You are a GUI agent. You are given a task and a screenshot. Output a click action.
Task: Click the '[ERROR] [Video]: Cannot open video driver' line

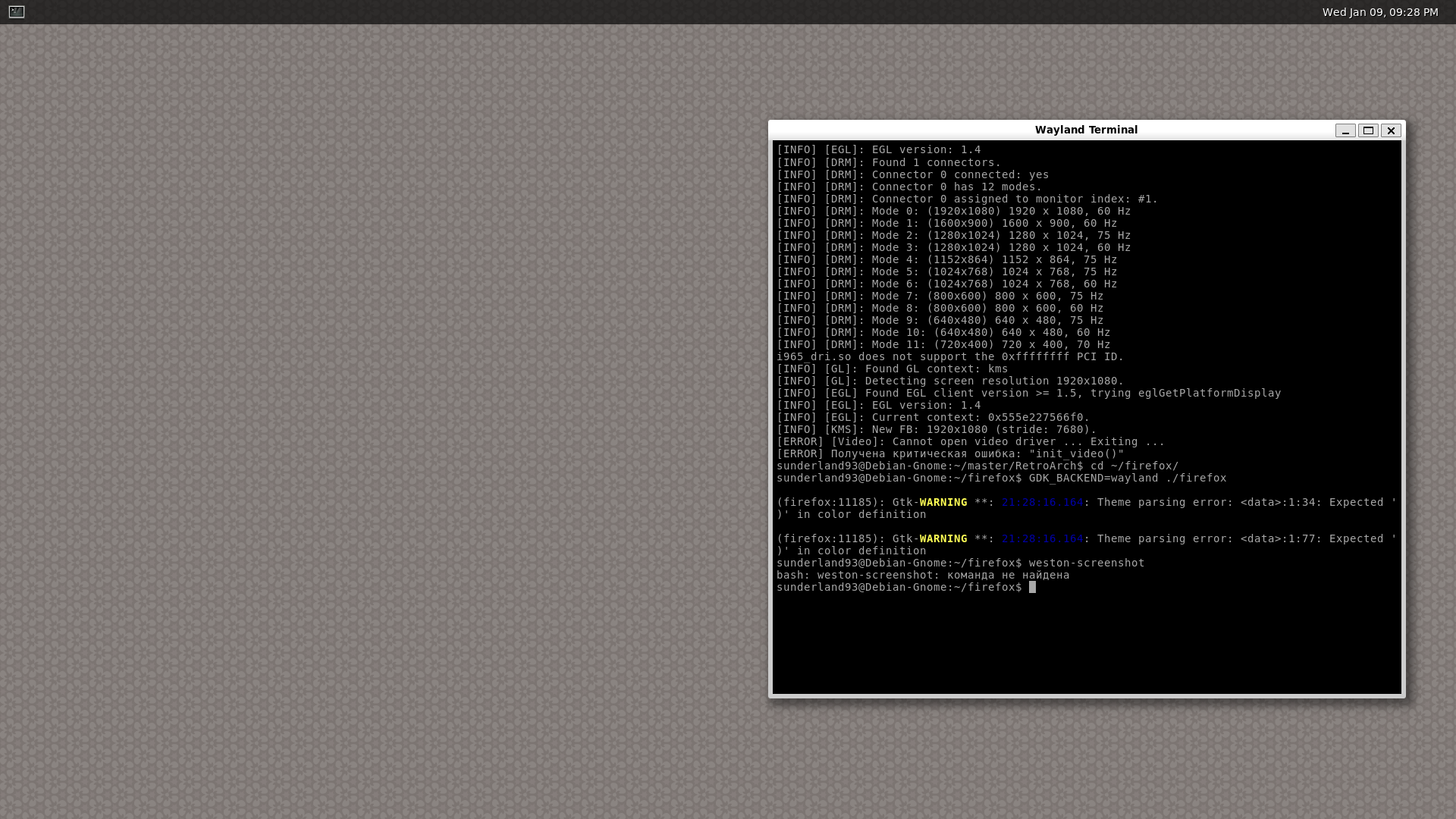click(x=971, y=441)
